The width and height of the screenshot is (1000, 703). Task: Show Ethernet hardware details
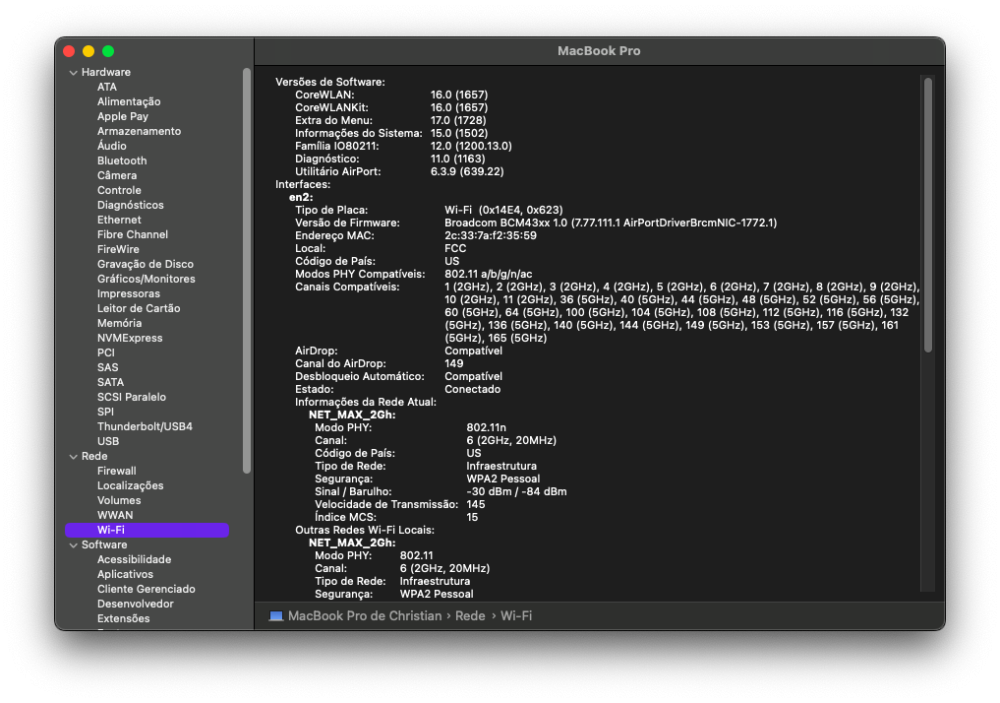coord(119,219)
